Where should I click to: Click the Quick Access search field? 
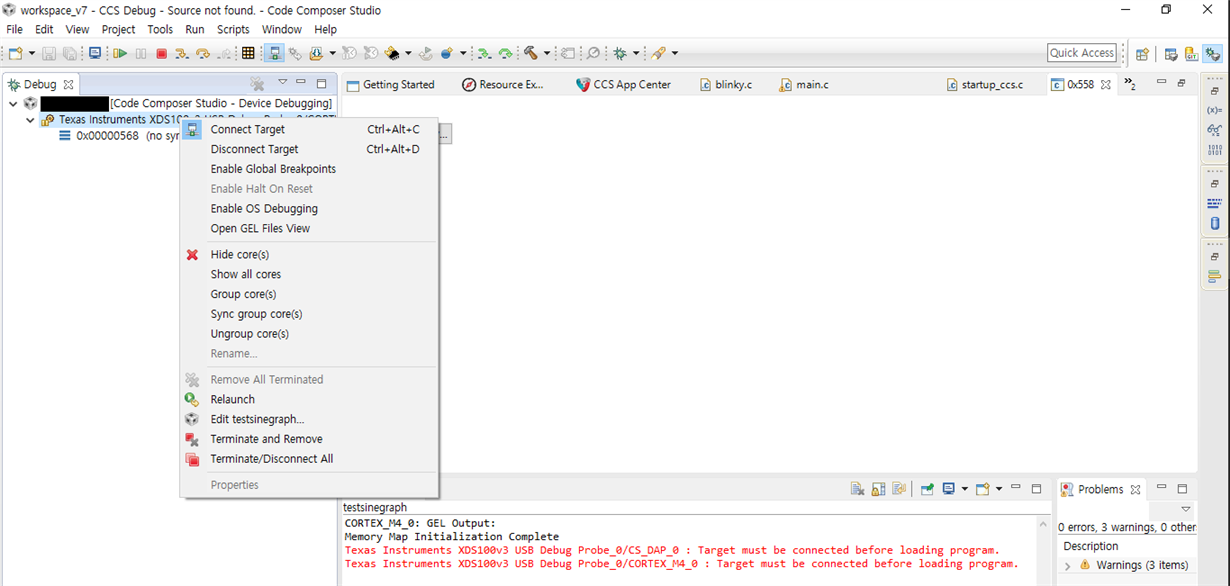click(x=1082, y=53)
